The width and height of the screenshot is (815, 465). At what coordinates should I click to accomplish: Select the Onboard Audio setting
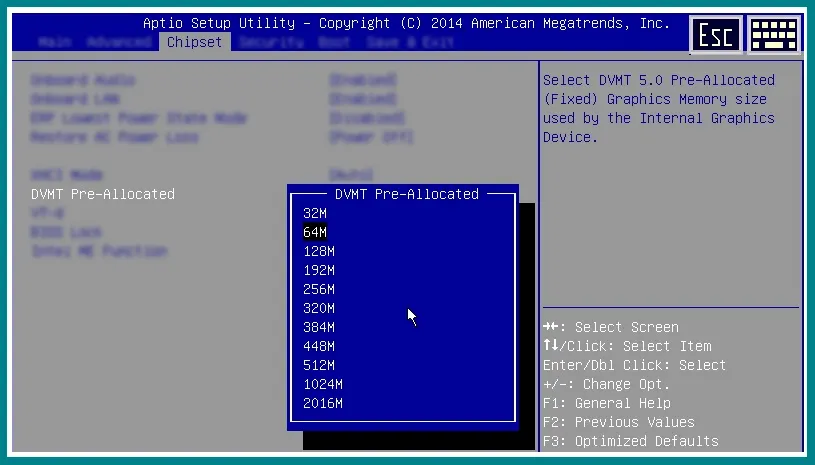tap(83, 80)
